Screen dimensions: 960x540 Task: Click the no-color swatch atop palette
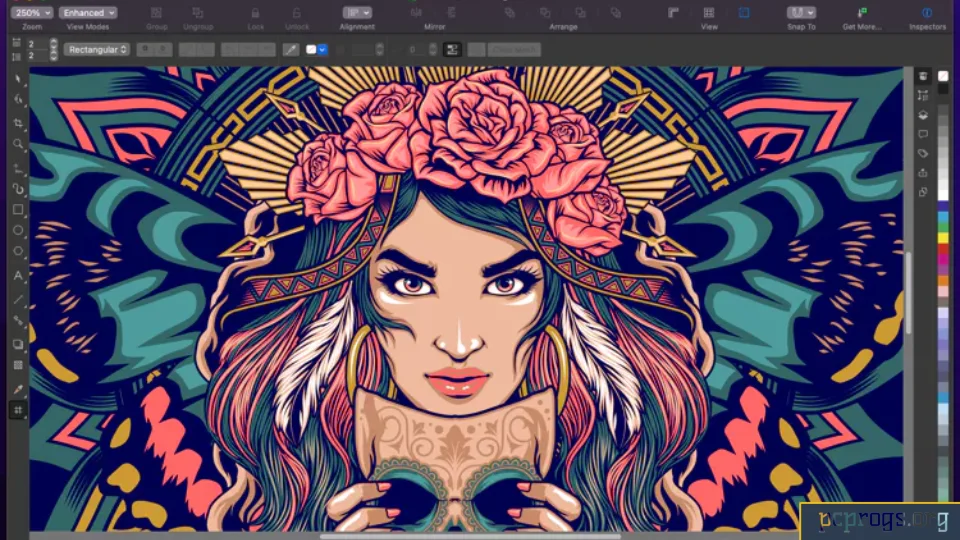point(943,76)
